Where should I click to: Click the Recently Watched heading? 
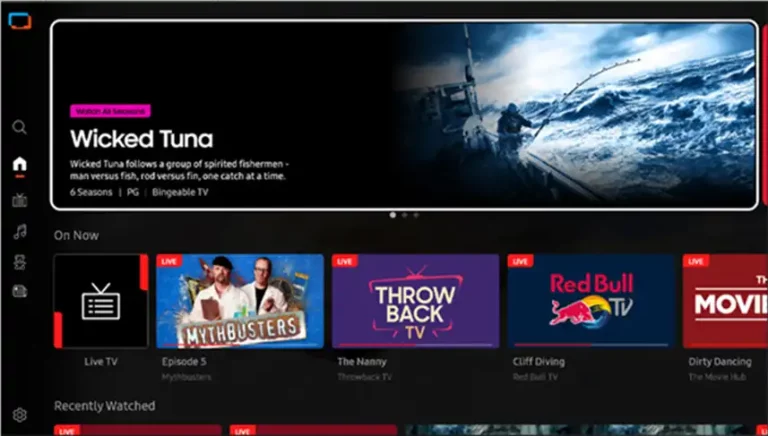point(104,406)
